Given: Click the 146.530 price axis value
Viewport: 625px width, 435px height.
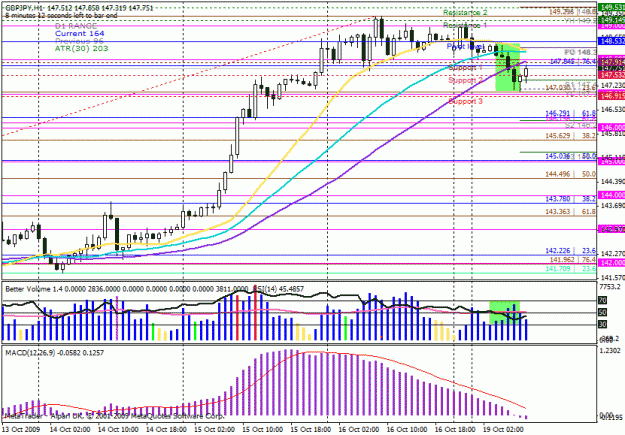Looking at the screenshot, I should coord(612,109).
